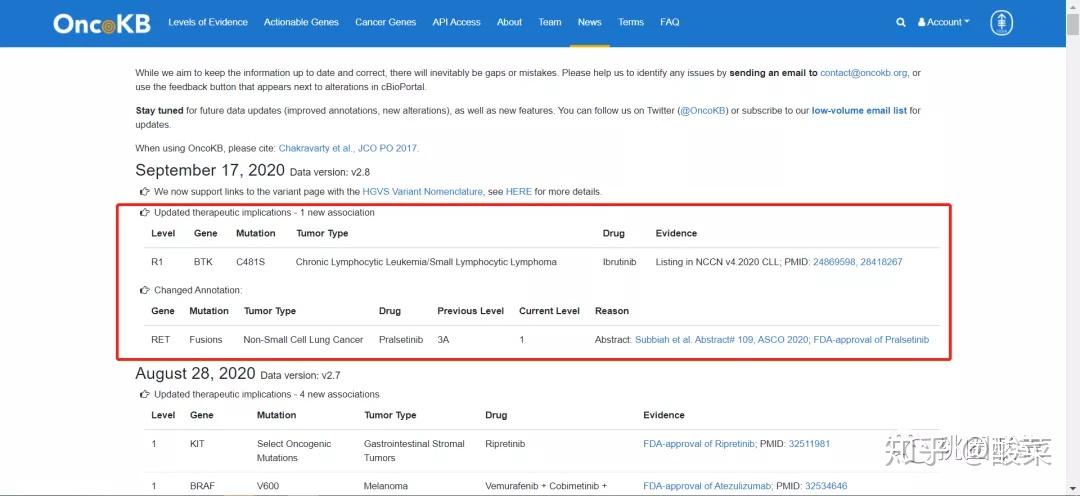Screen dimensions: 1080x496
Task: Open PMID 32511981 link
Action: coord(809,444)
